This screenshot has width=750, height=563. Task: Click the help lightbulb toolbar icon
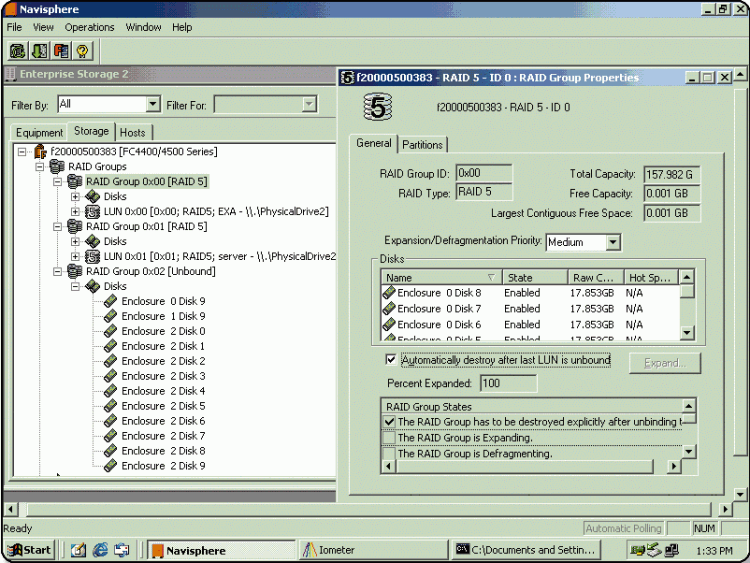82,50
